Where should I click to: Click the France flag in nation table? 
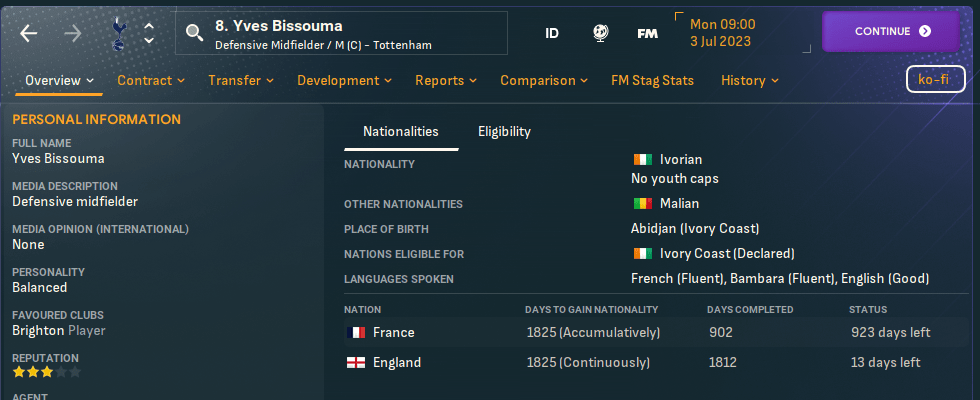(355, 333)
